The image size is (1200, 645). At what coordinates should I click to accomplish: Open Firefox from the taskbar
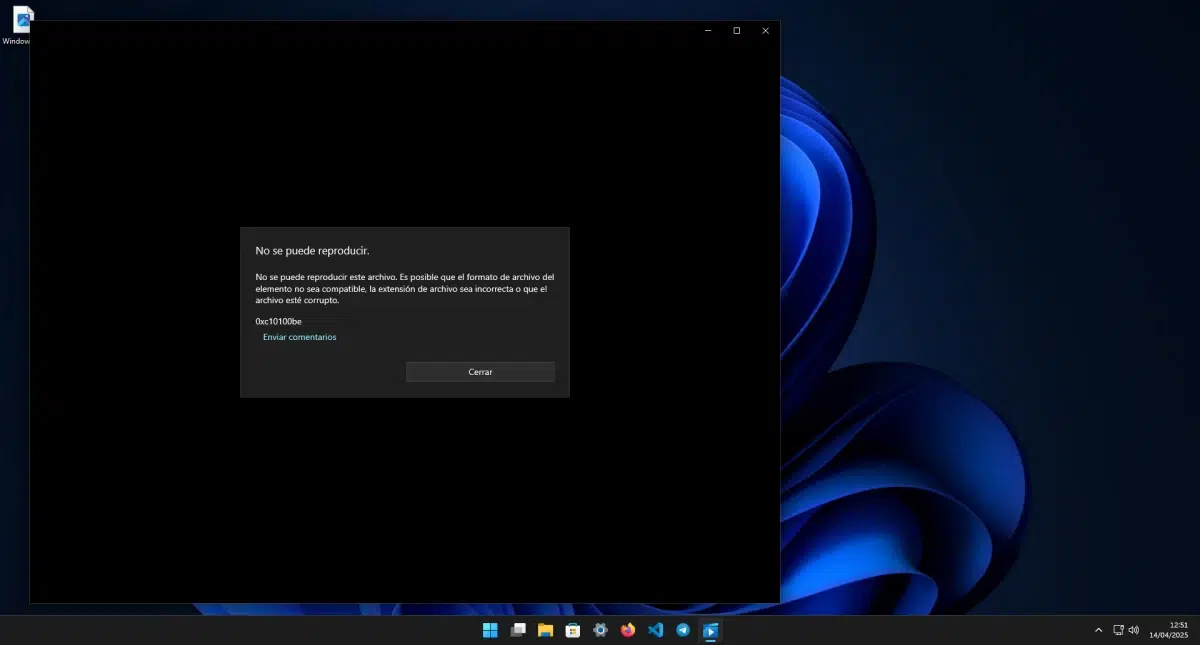click(627, 630)
